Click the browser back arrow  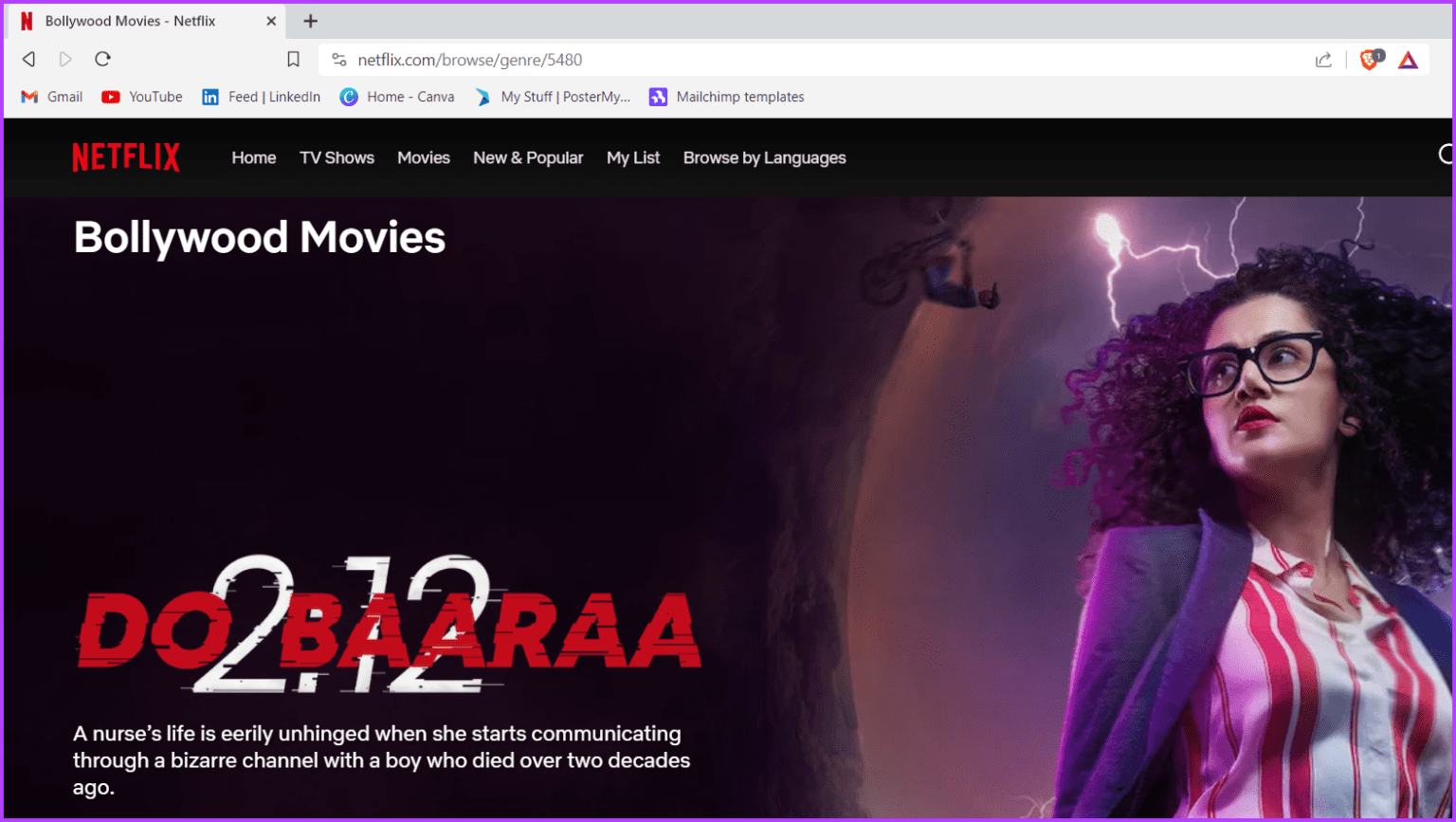(x=29, y=59)
